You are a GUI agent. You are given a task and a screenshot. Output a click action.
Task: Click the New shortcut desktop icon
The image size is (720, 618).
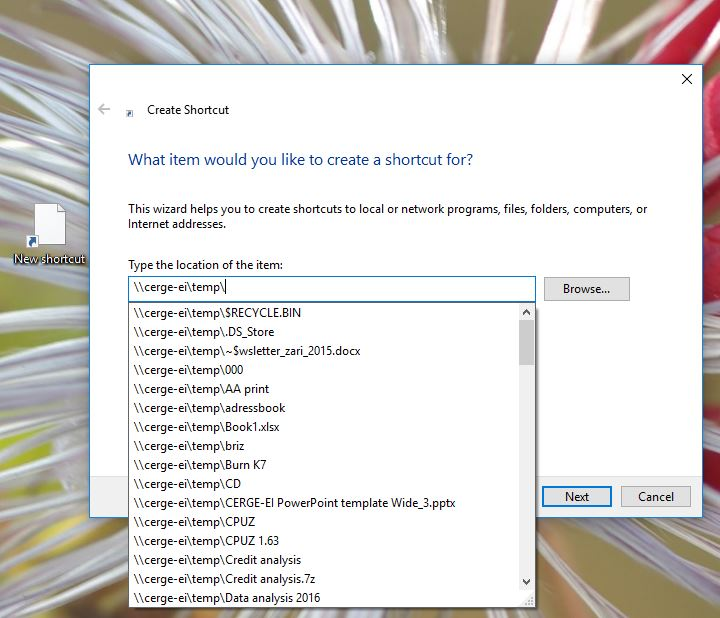click(49, 232)
